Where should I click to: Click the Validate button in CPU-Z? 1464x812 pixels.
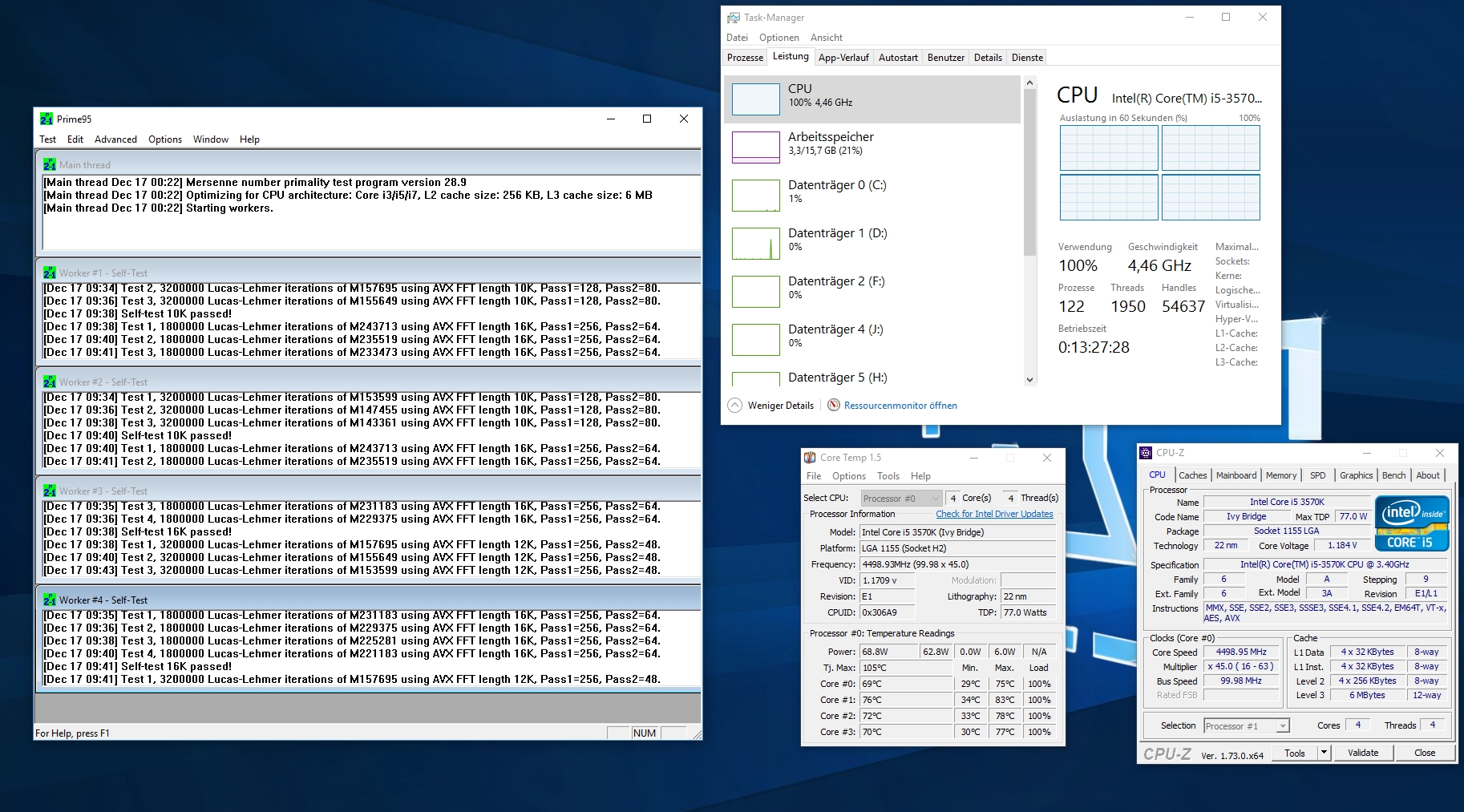pyautogui.click(x=1363, y=753)
